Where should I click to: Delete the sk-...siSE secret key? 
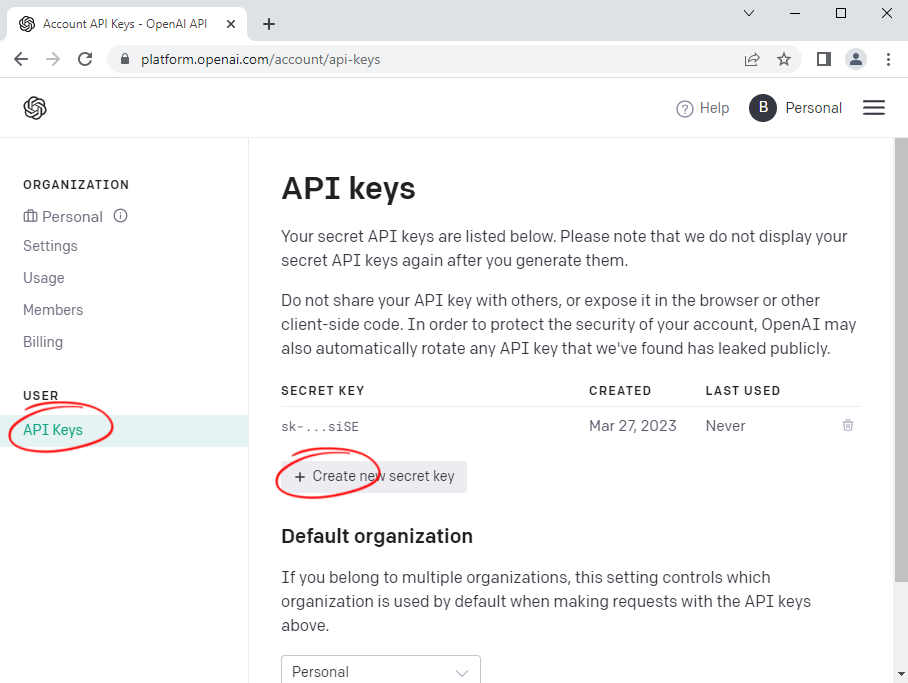(x=848, y=425)
